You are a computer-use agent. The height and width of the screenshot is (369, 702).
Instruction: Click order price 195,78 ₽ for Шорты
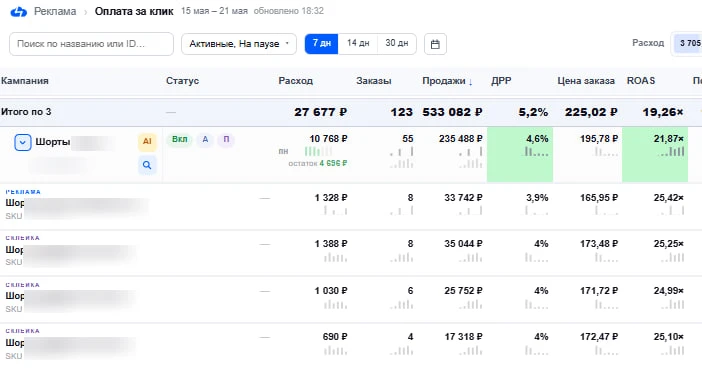point(599,139)
